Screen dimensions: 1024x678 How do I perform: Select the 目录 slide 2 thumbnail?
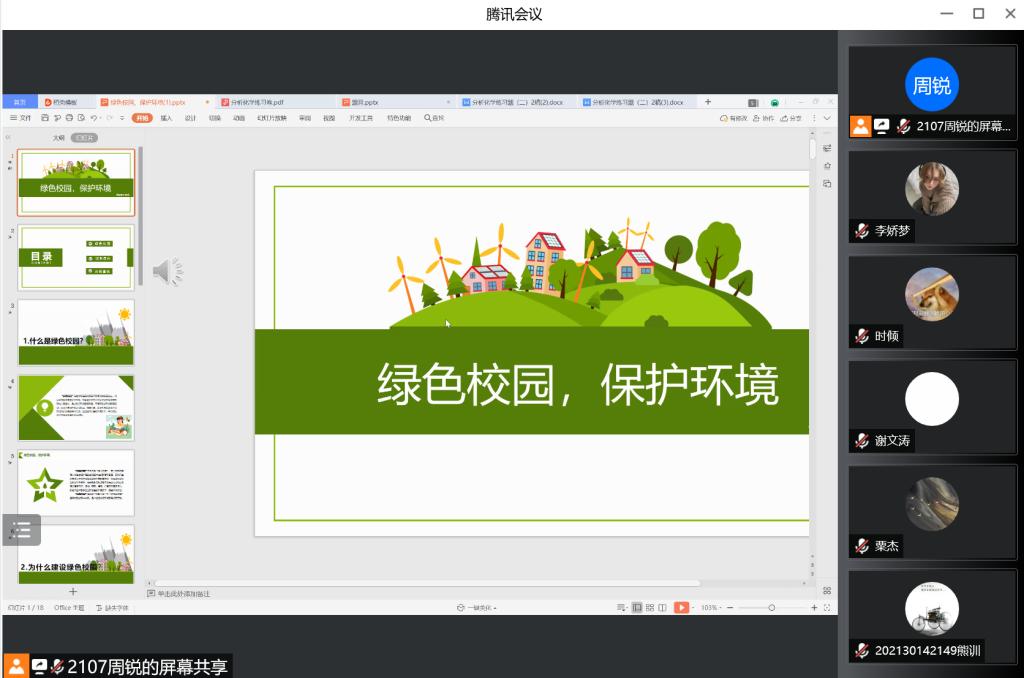click(x=75, y=257)
